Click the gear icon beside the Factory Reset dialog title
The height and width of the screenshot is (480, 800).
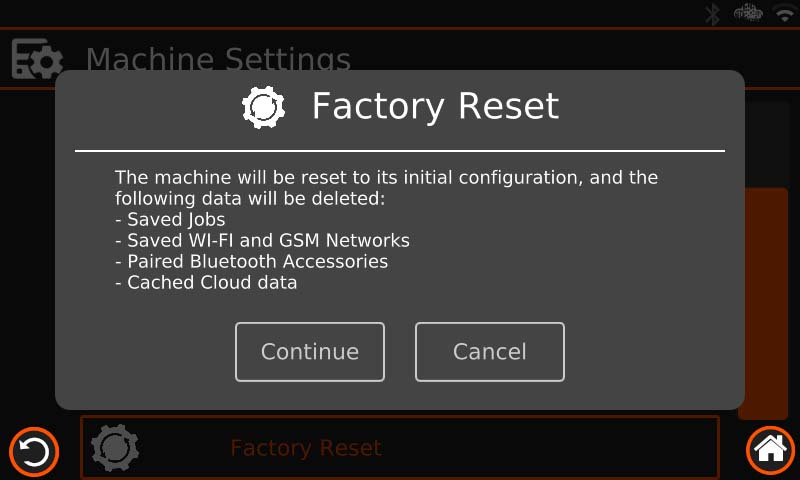(263, 107)
